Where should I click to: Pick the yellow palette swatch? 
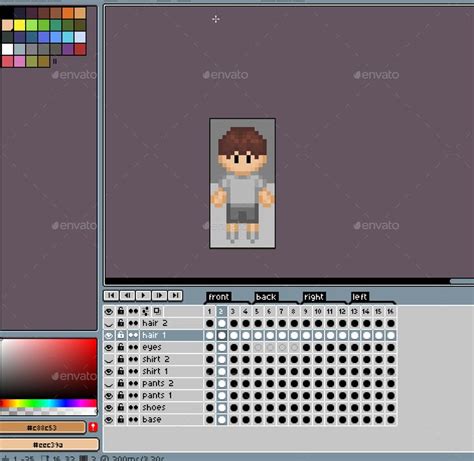19,25
